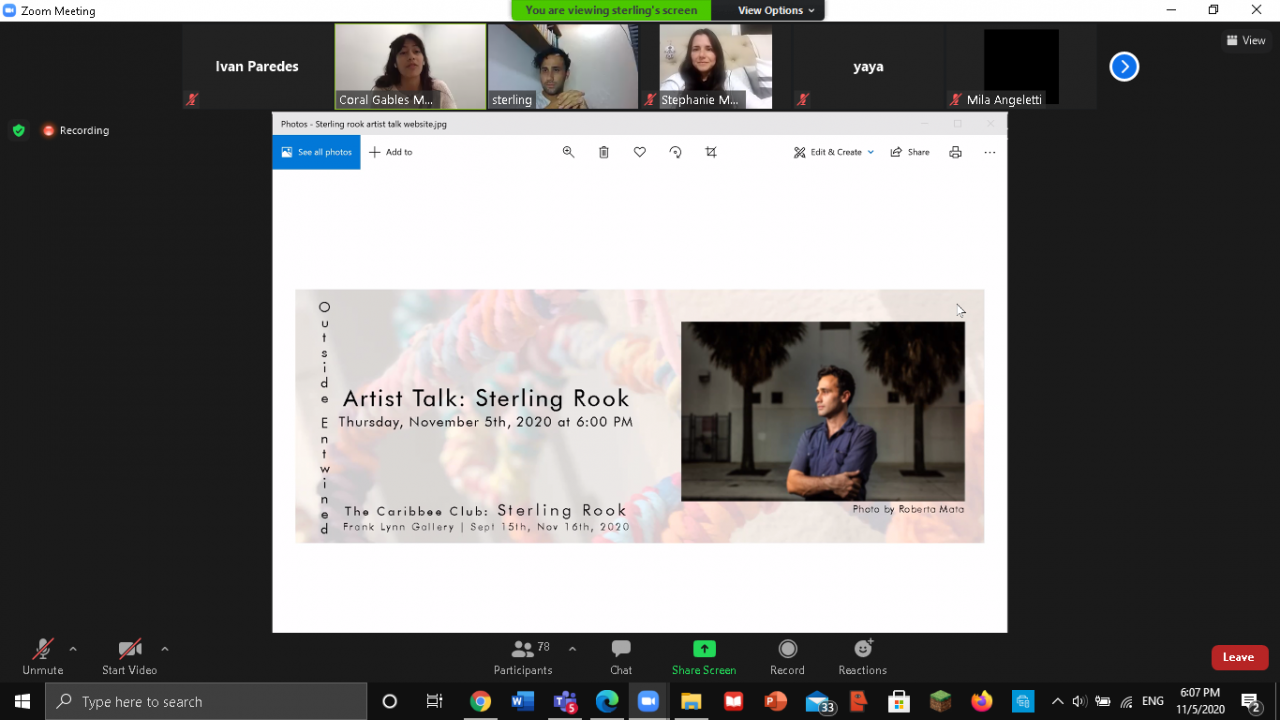Expand video options next to Start Video
Image resolution: width=1280 pixels, height=720 pixels.
(x=165, y=649)
